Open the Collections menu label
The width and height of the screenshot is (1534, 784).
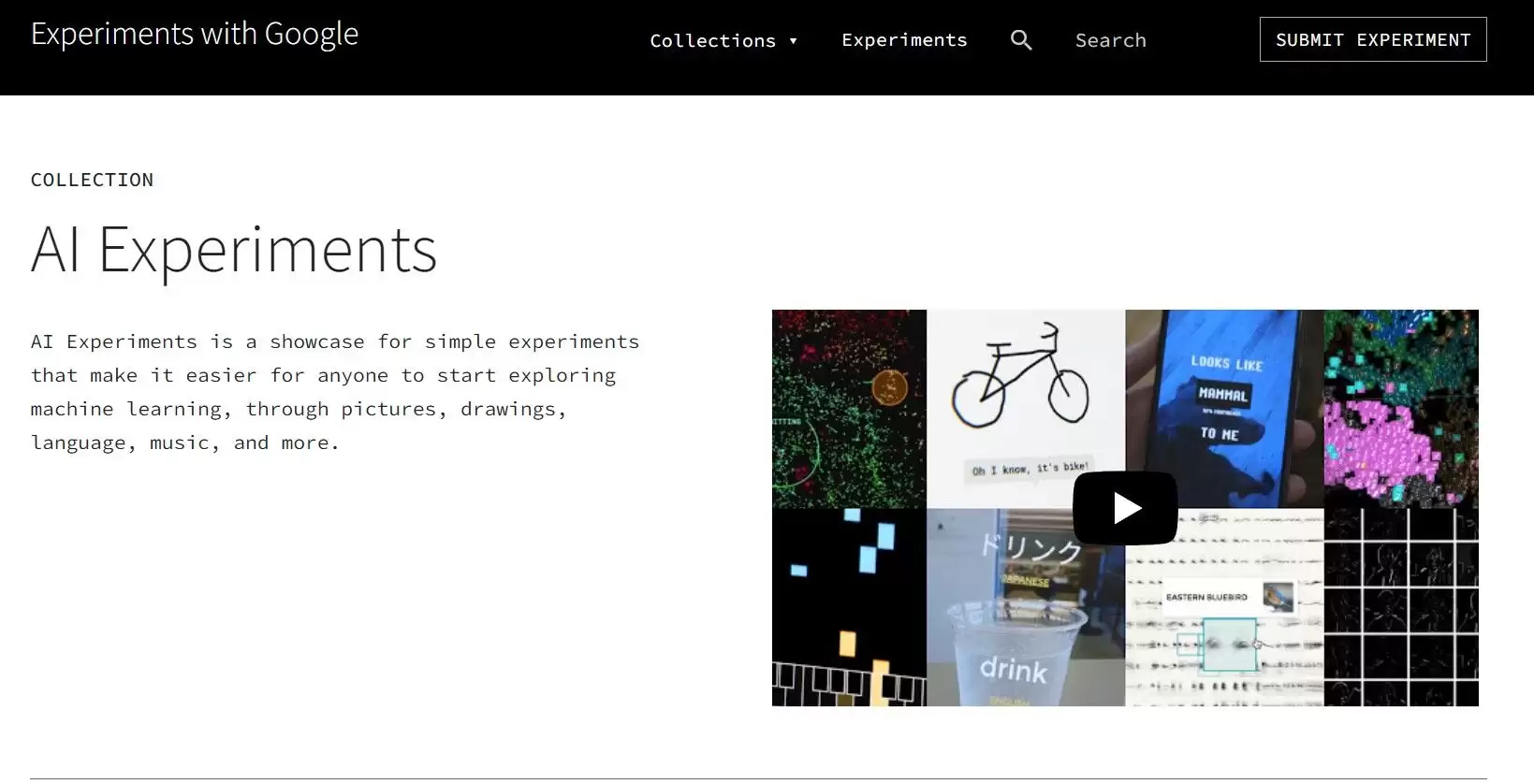(x=712, y=41)
